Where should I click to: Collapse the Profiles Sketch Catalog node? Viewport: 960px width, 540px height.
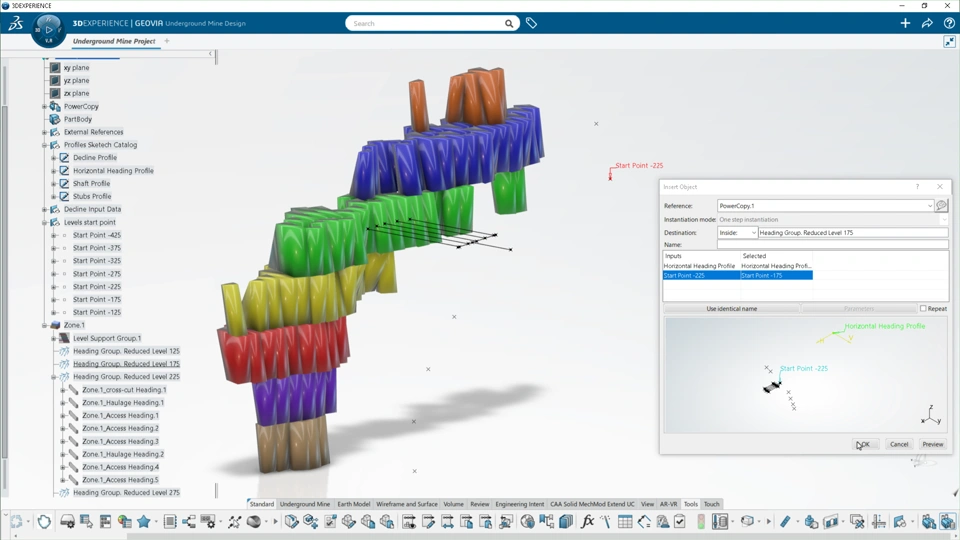[45, 145]
